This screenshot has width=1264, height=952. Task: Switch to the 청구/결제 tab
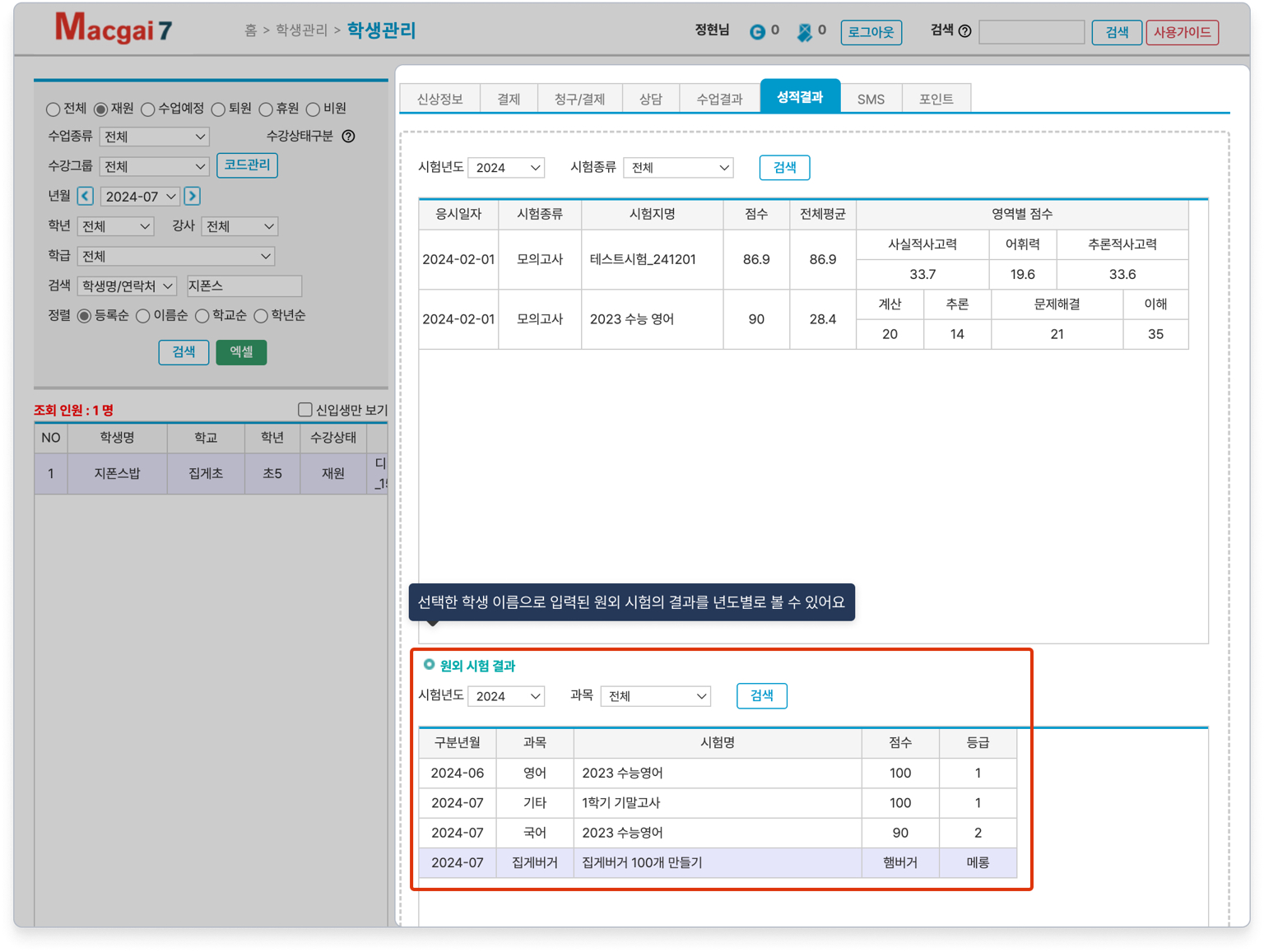[580, 99]
